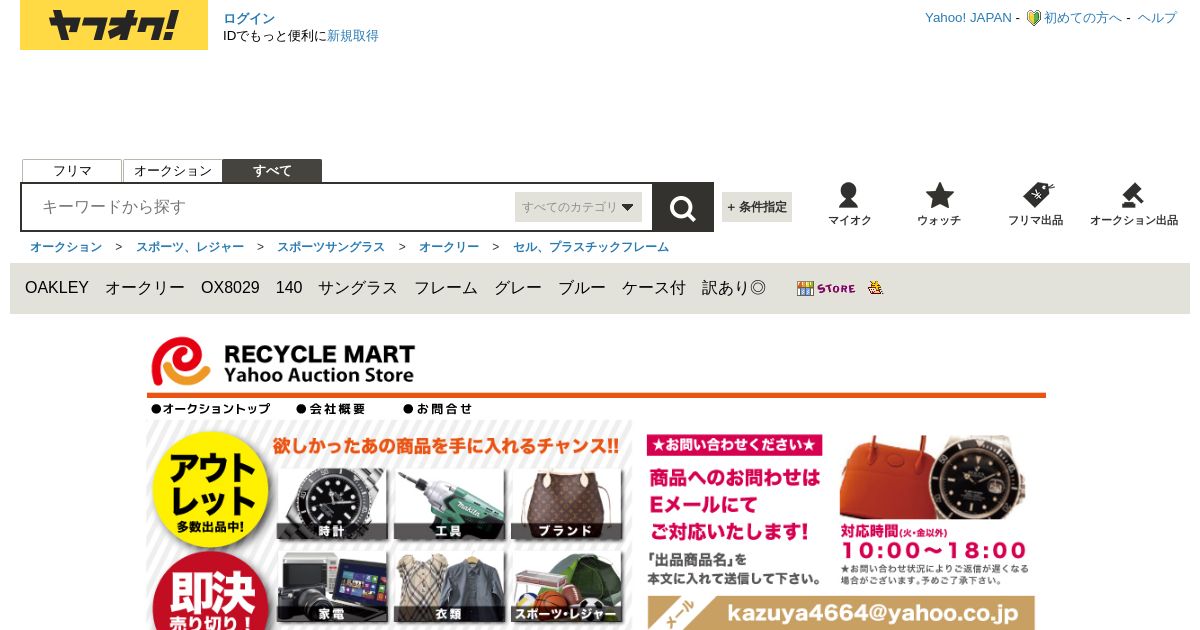Open the 衣類 clothing thumbnail
Viewport: 1200px width, 630px height.
(449, 586)
